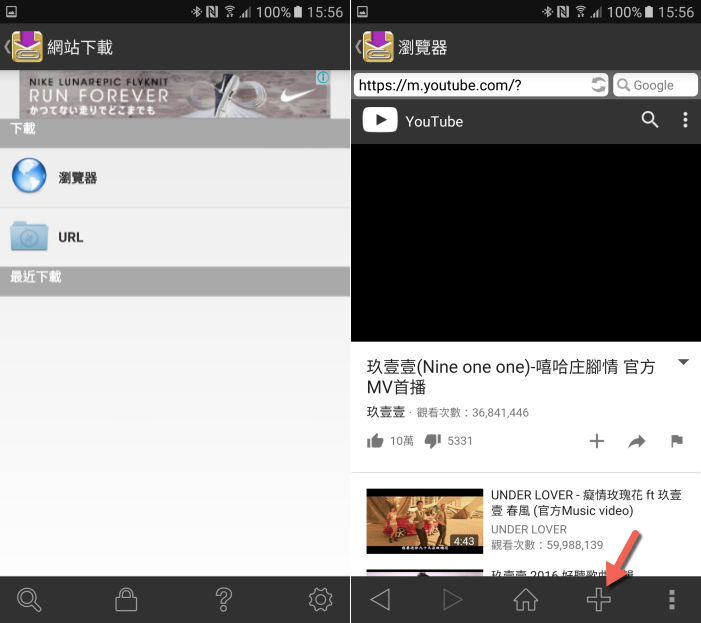701x623 pixels.
Task: Open settings gear icon
Action: [321, 600]
